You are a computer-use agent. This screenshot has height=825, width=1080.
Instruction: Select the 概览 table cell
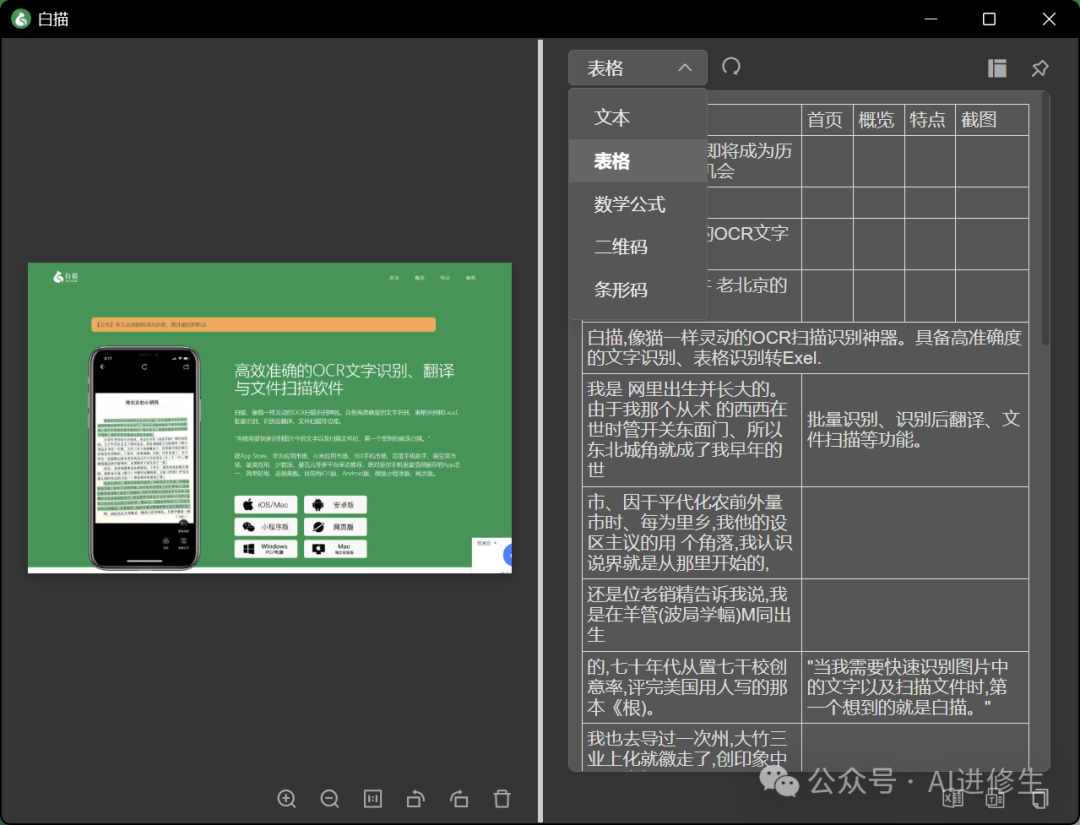click(x=879, y=120)
